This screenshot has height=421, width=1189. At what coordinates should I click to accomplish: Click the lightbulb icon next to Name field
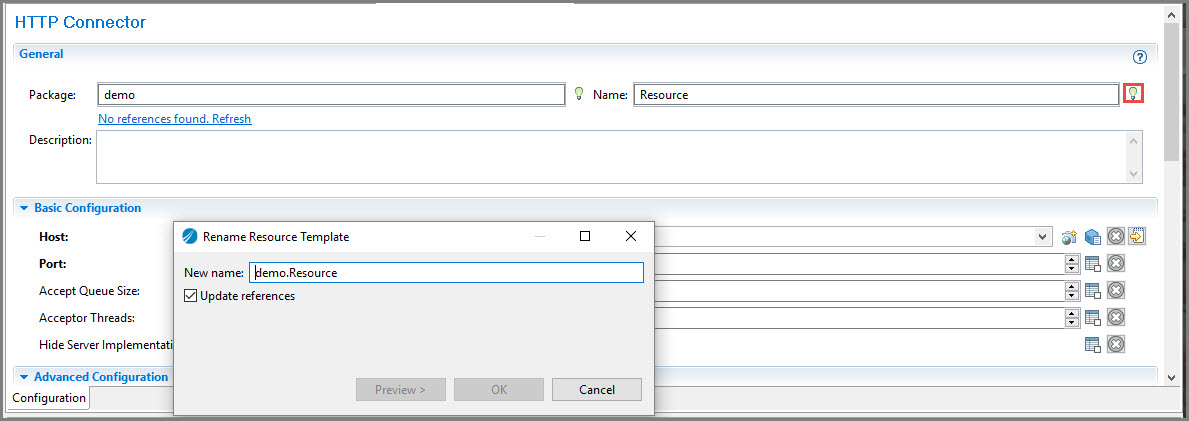[x=1134, y=94]
